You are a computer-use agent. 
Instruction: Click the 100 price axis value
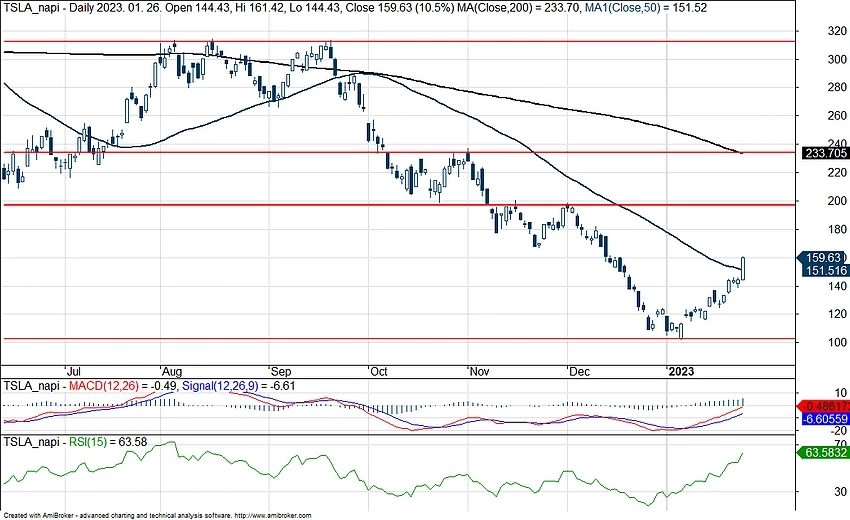pos(837,342)
